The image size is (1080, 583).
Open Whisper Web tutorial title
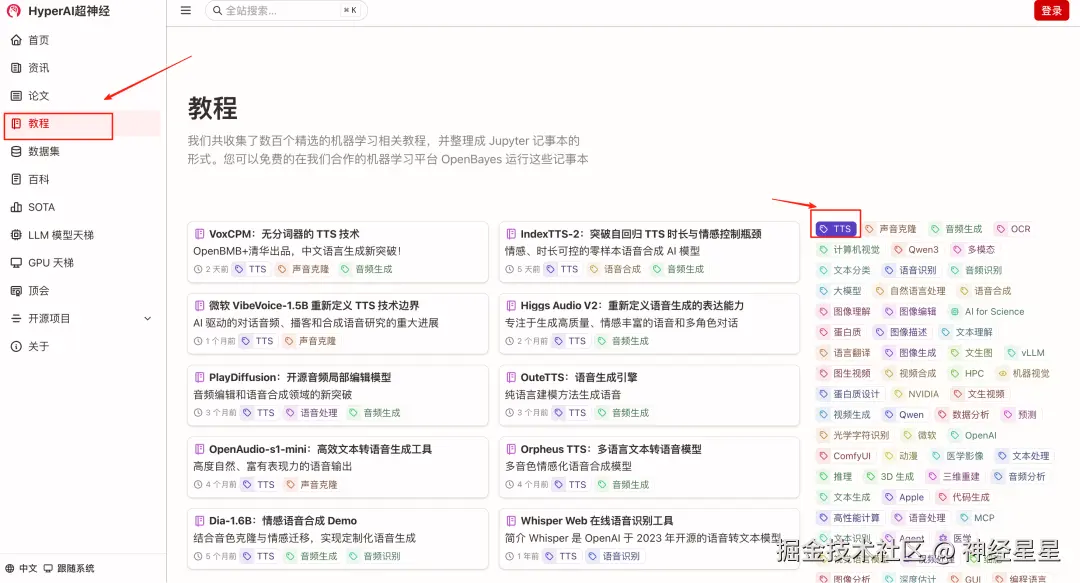coord(597,521)
